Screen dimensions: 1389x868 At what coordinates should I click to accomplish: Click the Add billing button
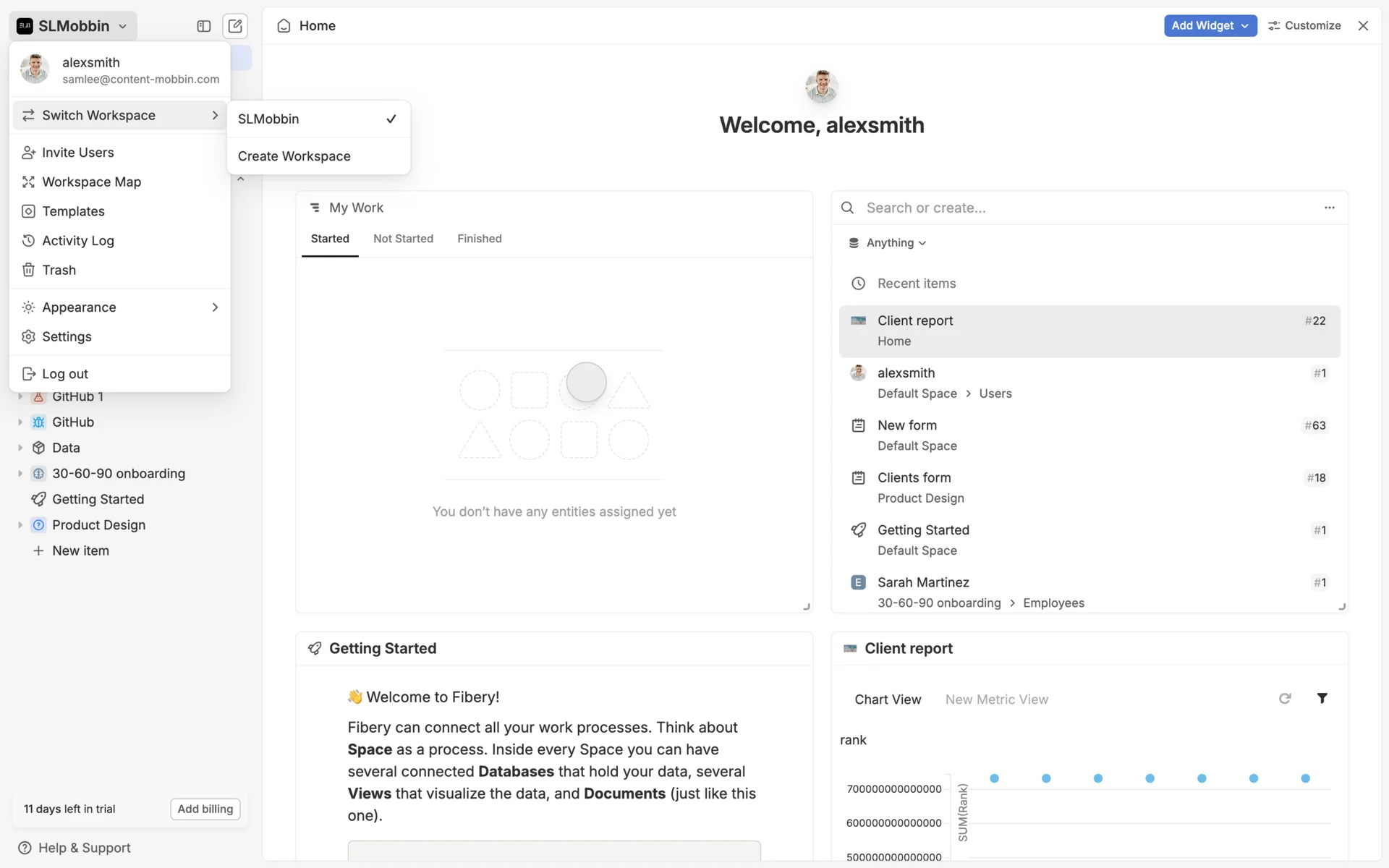point(205,809)
